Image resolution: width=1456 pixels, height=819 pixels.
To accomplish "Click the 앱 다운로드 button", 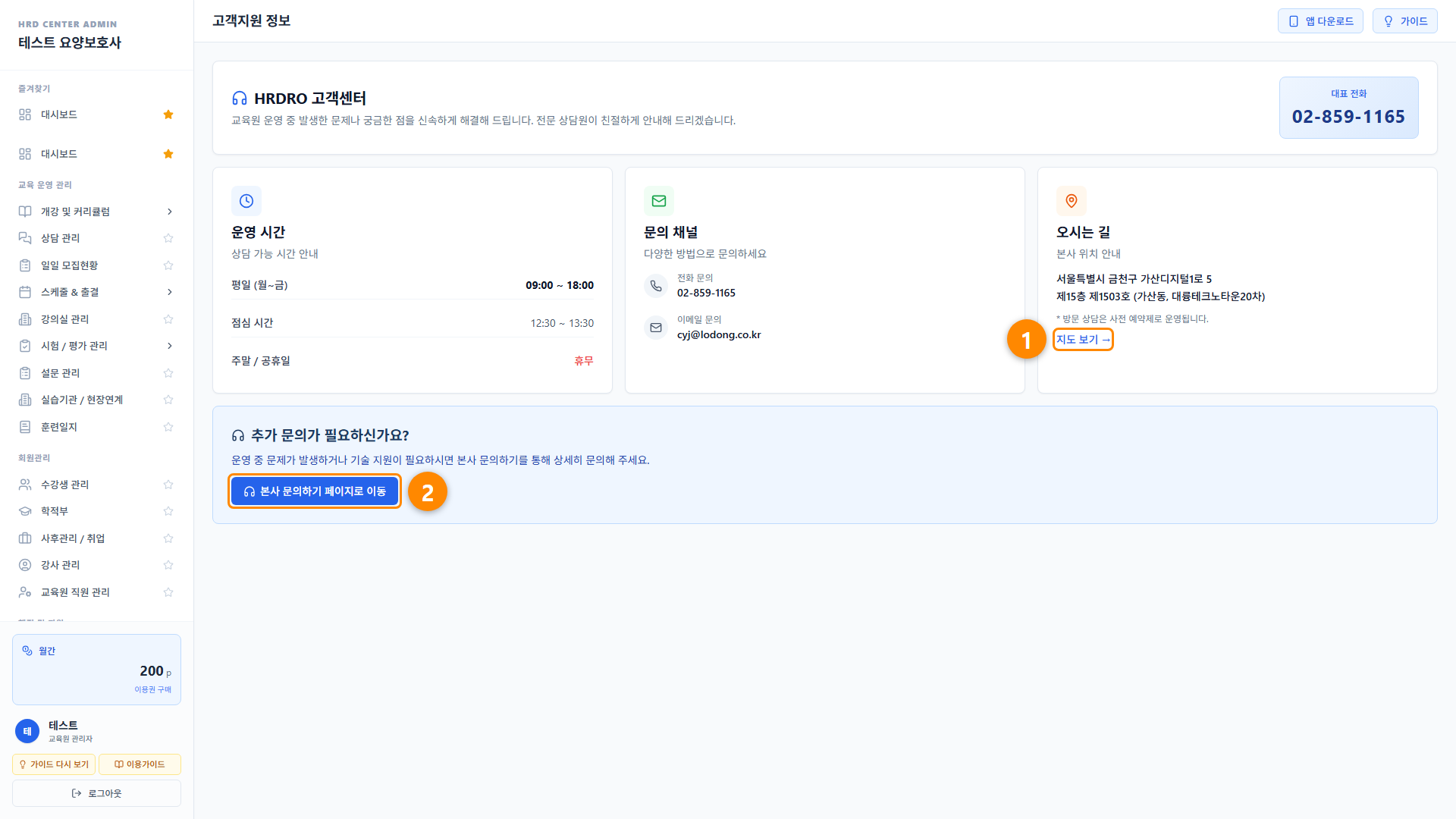I will (1320, 21).
